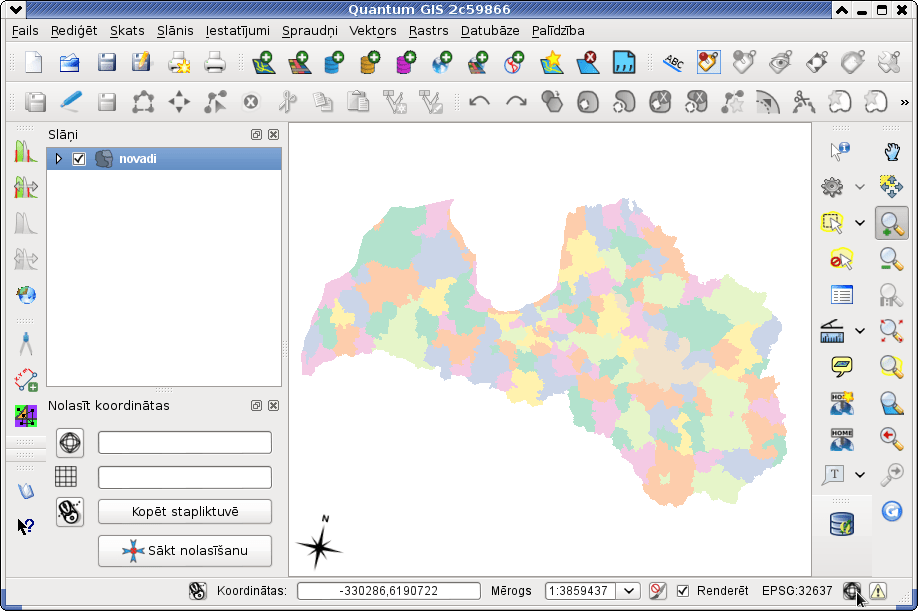Click the ABC labeling tool icon
The height and width of the screenshot is (611, 918).
pos(673,62)
